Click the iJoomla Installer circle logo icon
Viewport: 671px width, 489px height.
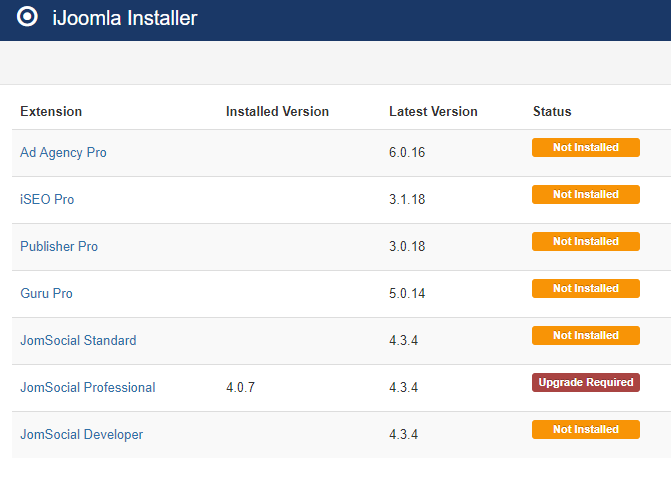[27, 17]
